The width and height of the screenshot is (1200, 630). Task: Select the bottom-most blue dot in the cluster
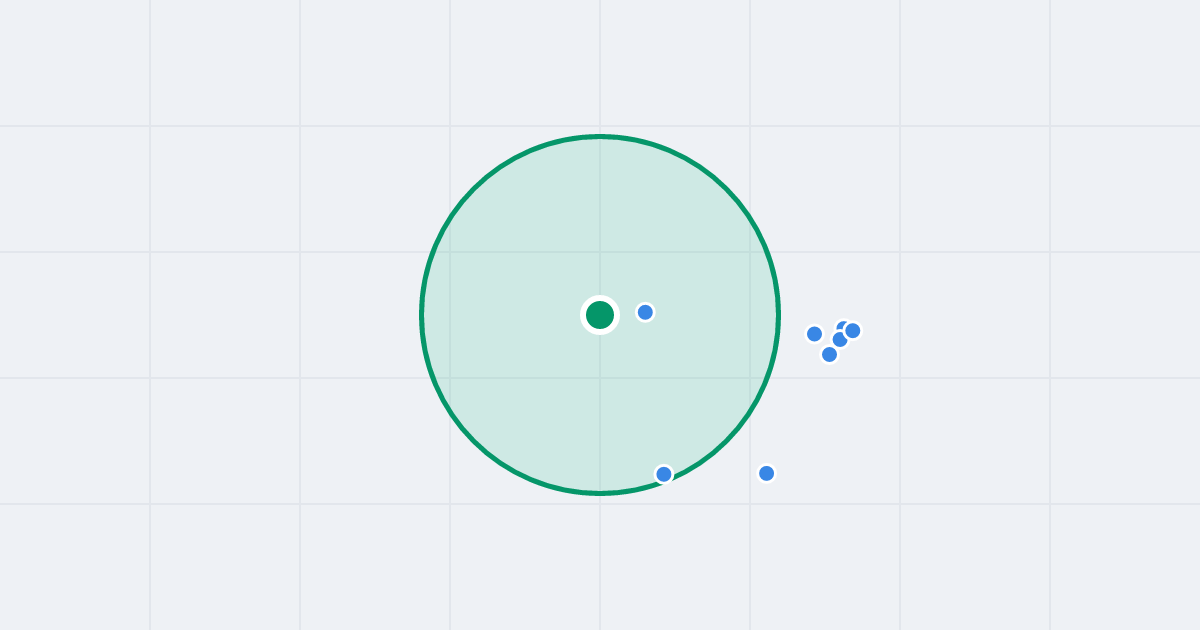tap(829, 354)
